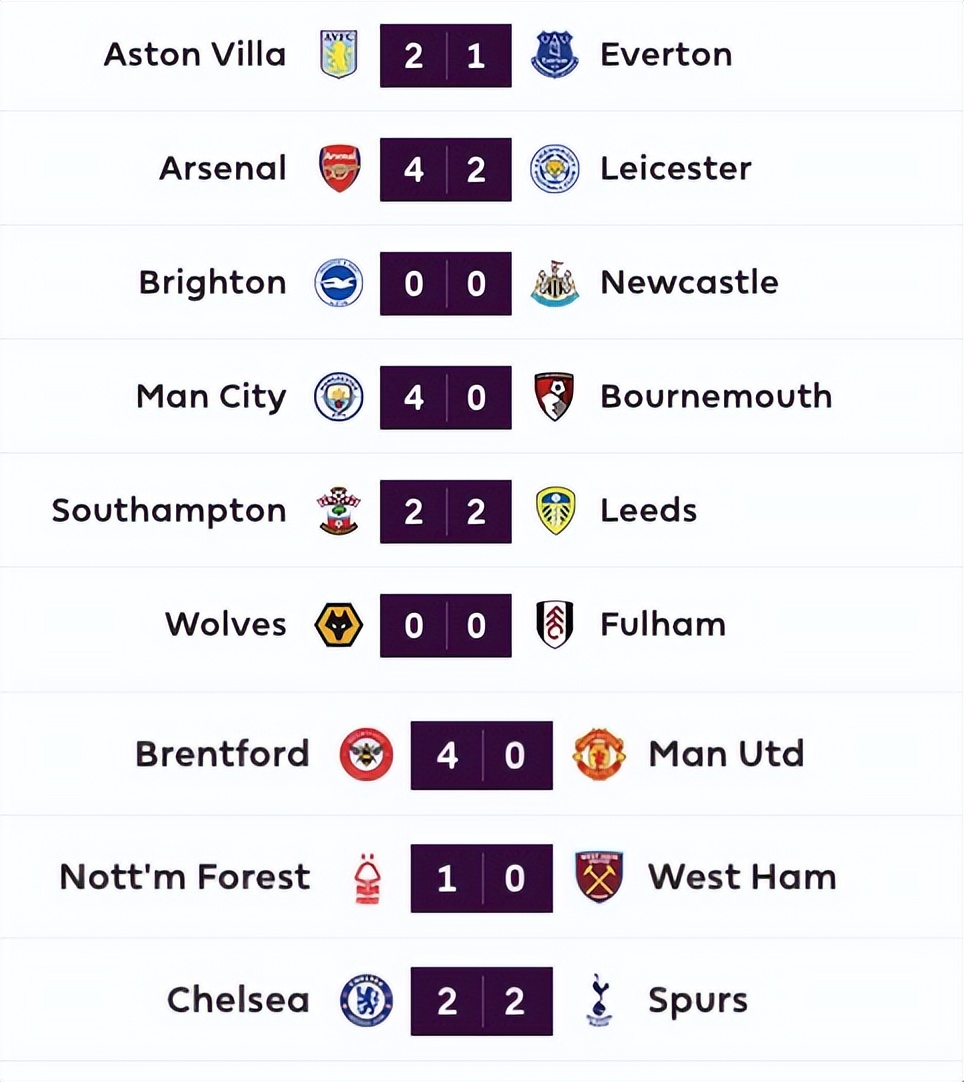Open the West Ham team link
The image size is (964, 1082).
coord(741,877)
